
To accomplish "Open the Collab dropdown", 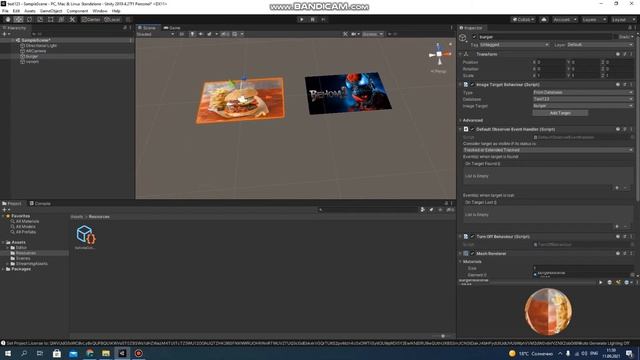I will [x=523, y=19].
